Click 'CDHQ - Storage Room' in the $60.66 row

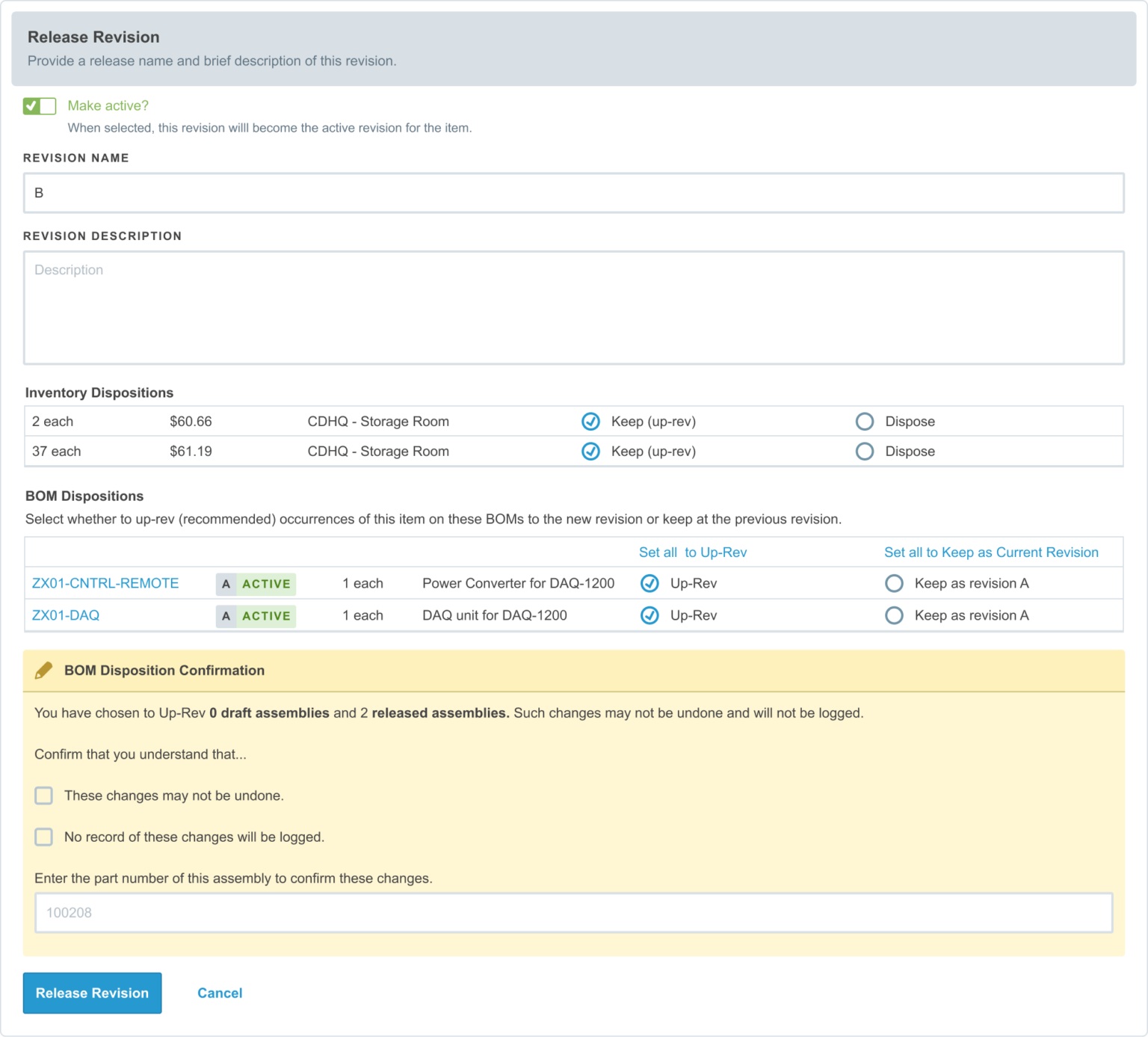point(378,422)
